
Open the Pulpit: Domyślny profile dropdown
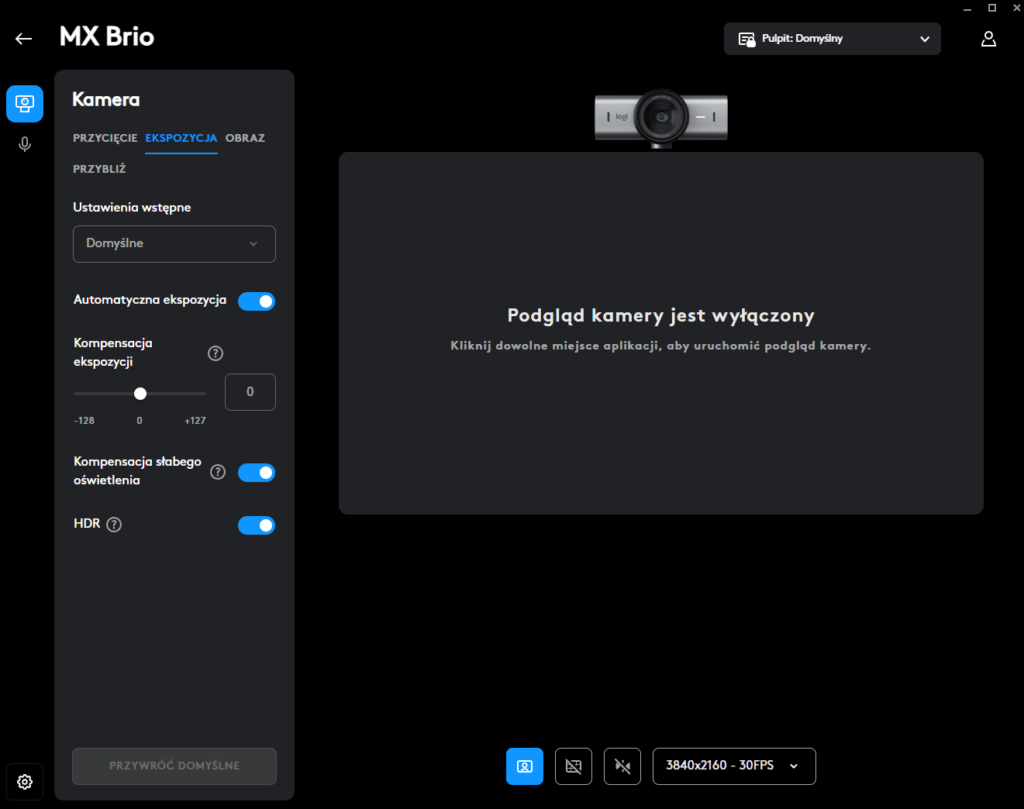point(832,39)
